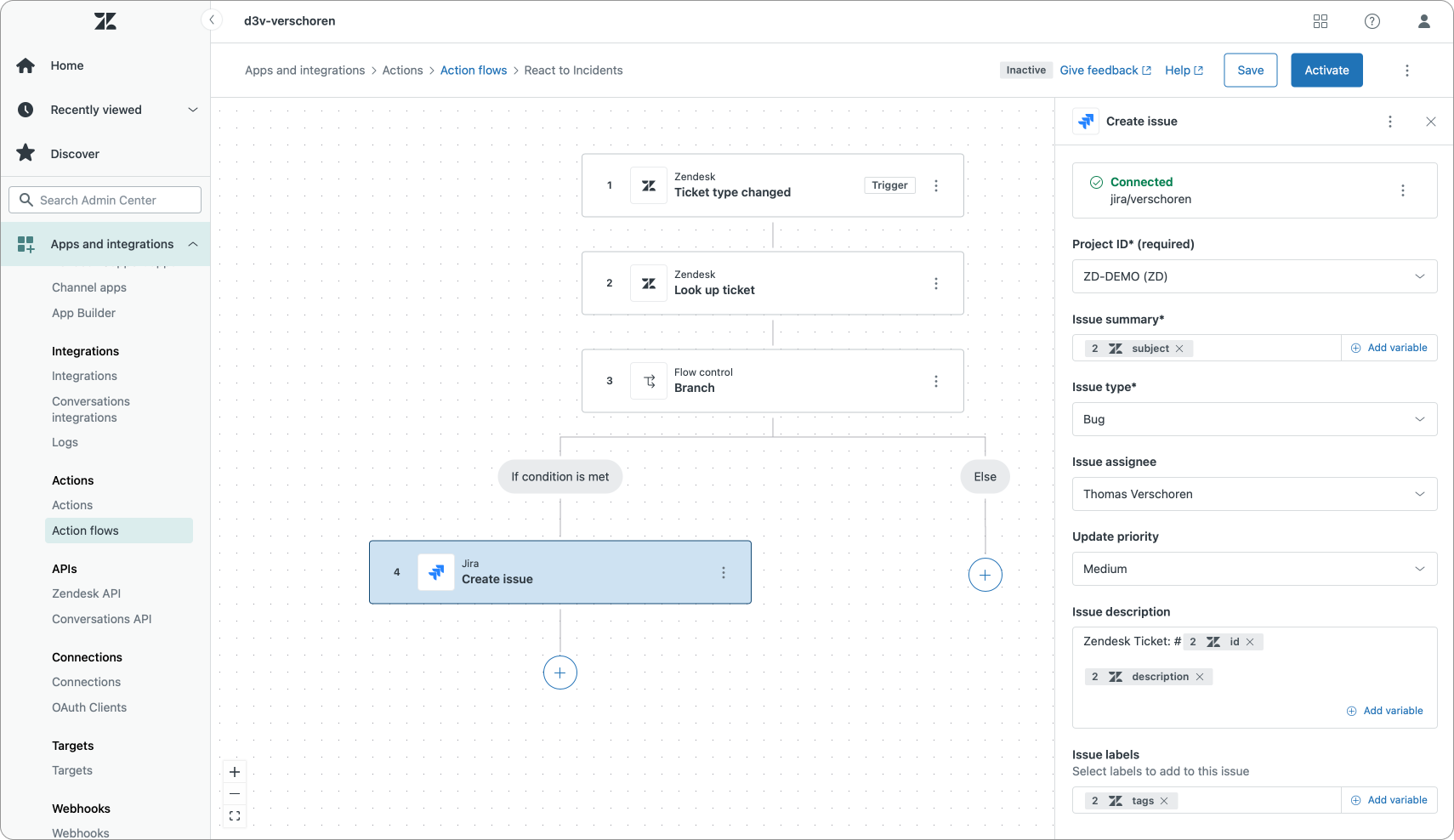Click the Issue description text area
Viewport: 1454px width, 840px height.
pos(1255,678)
